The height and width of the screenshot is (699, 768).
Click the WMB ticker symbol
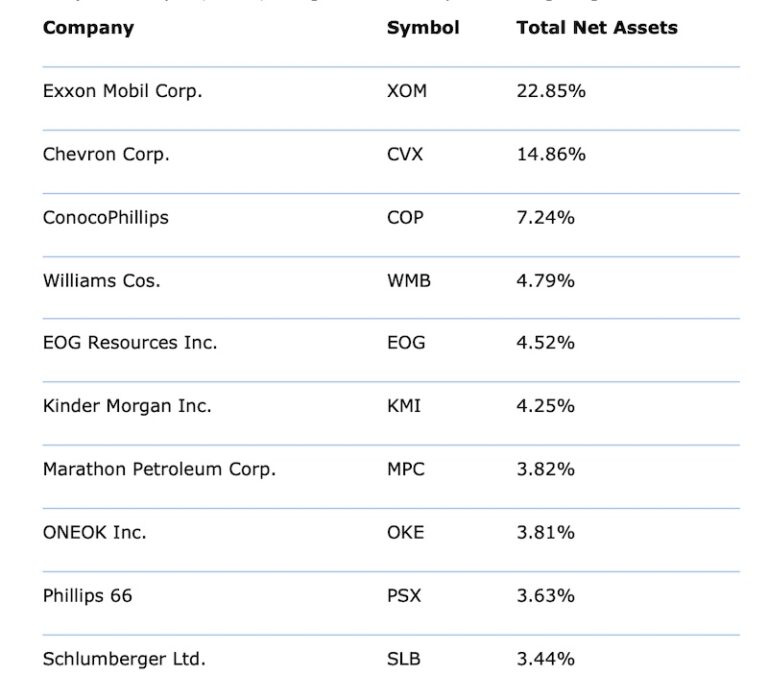(408, 280)
